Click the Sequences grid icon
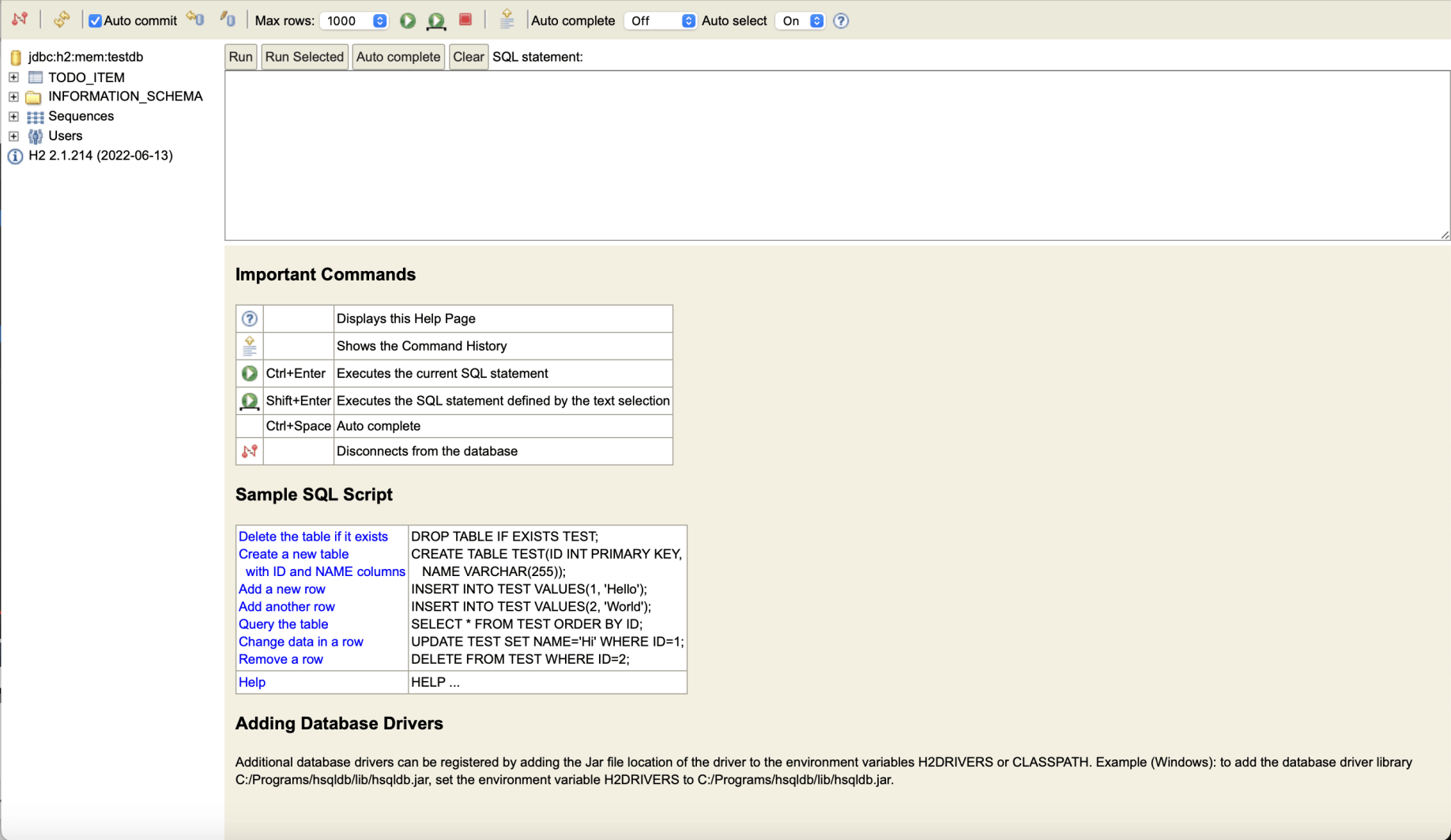Viewport: 1451px width, 840px height. pyautogui.click(x=35, y=117)
